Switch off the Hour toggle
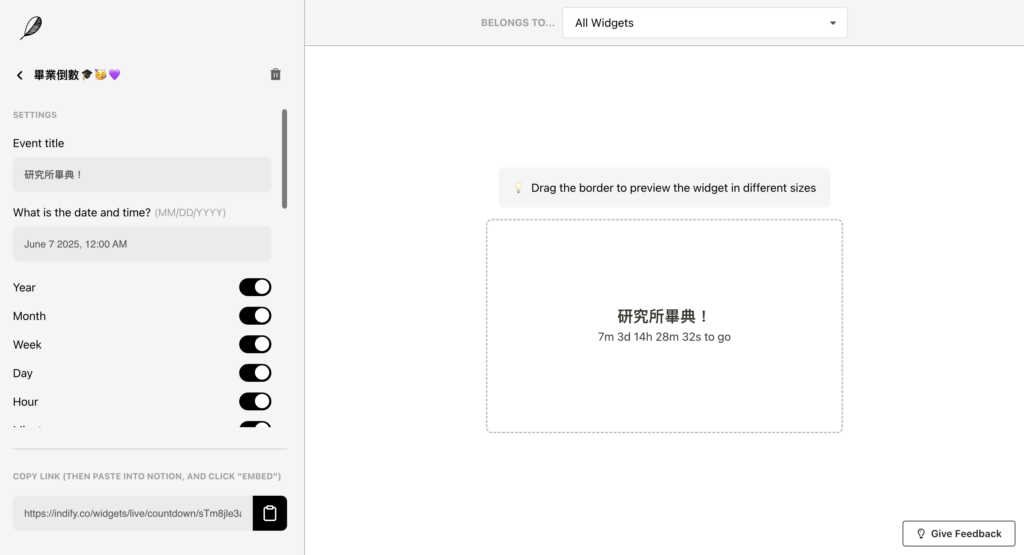 [x=255, y=401]
